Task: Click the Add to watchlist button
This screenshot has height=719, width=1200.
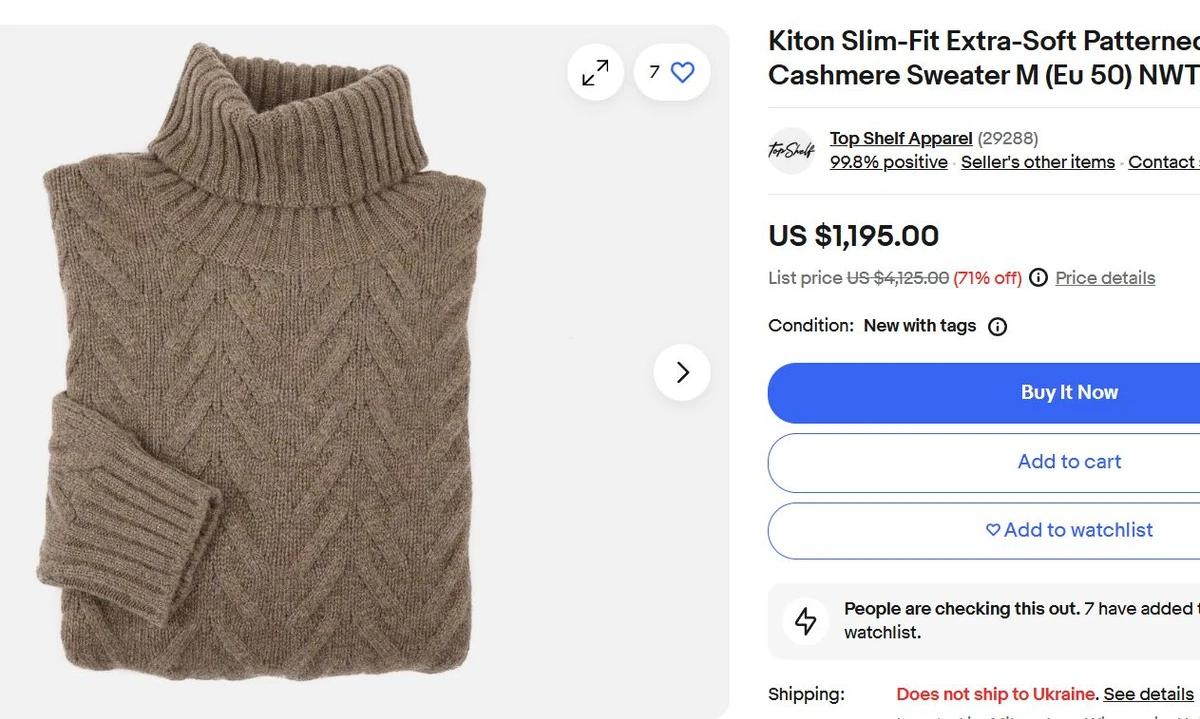Action: [1068, 530]
